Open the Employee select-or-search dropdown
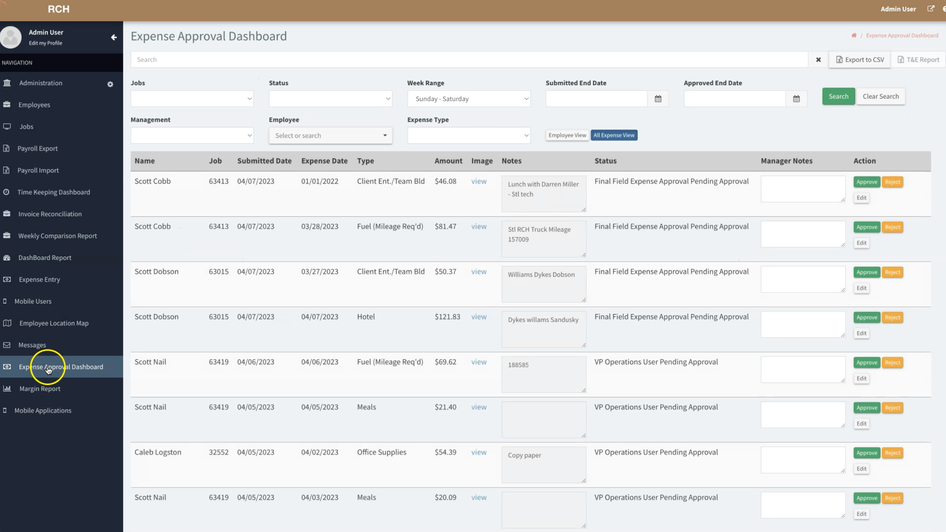Viewport: 946px width, 532px height. pyautogui.click(x=330, y=135)
